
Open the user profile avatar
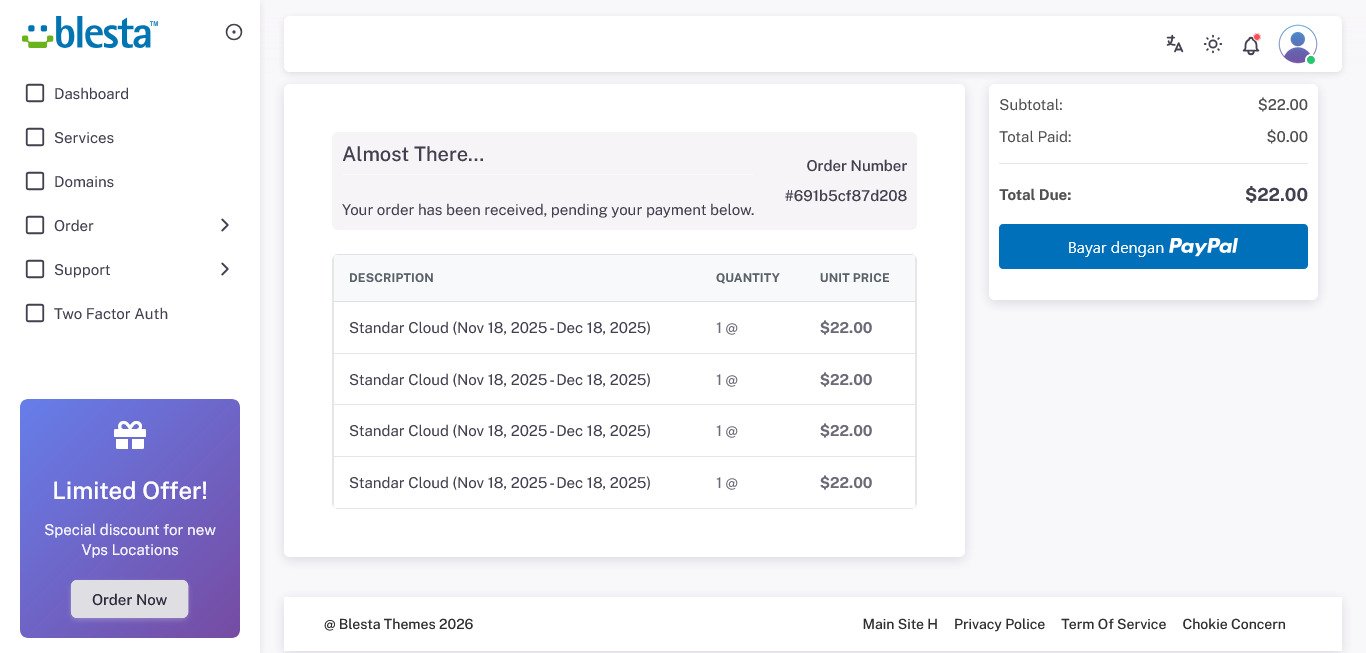tap(1297, 44)
